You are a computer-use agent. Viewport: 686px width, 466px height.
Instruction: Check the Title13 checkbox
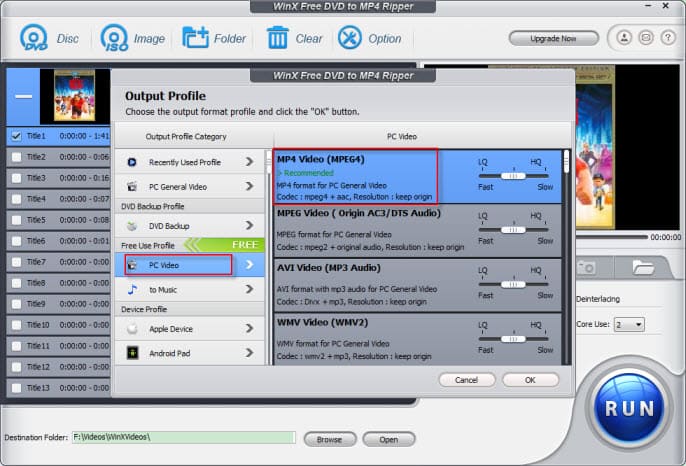click(x=16, y=388)
